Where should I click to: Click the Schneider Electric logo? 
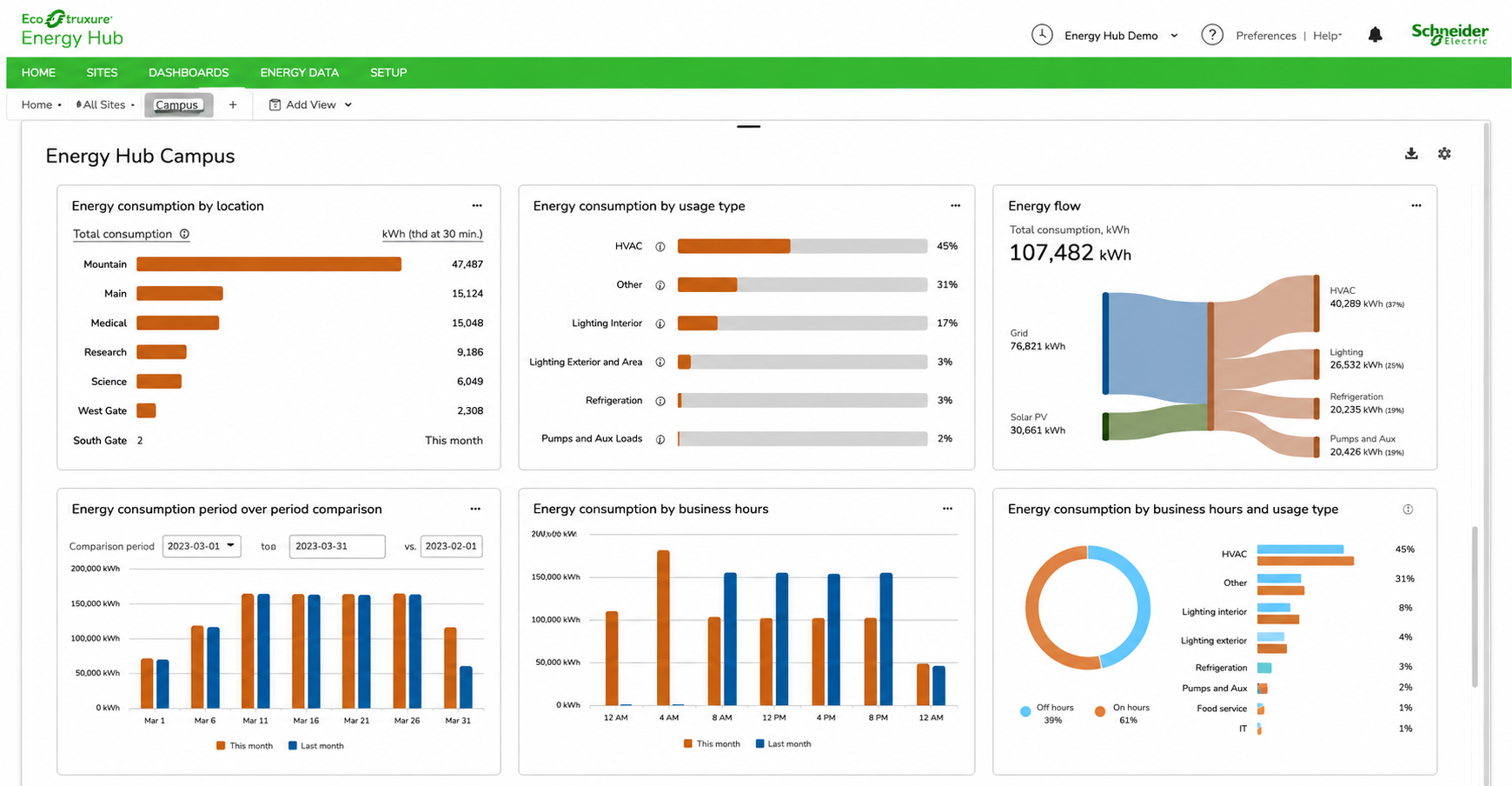pyautogui.click(x=1449, y=34)
